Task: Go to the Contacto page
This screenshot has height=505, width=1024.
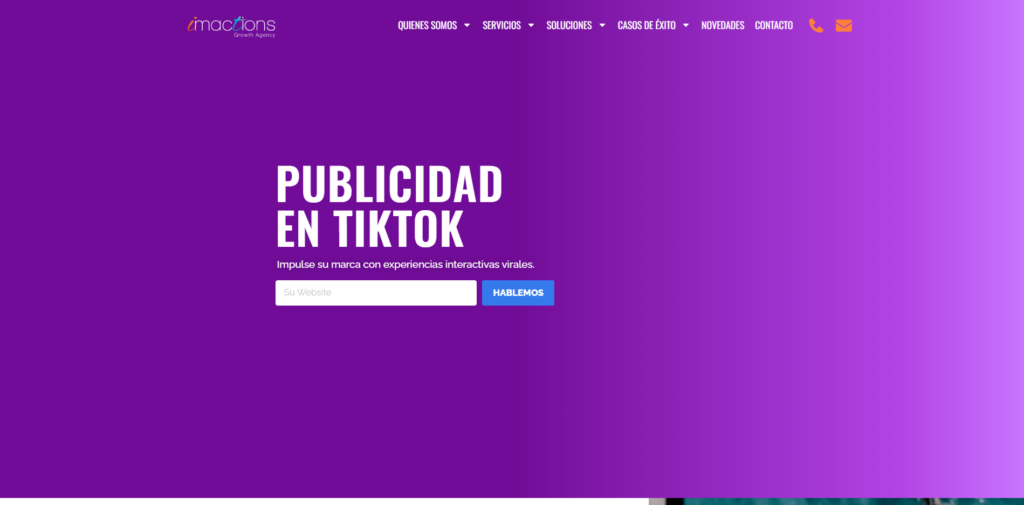Action: tap(773, 26)
